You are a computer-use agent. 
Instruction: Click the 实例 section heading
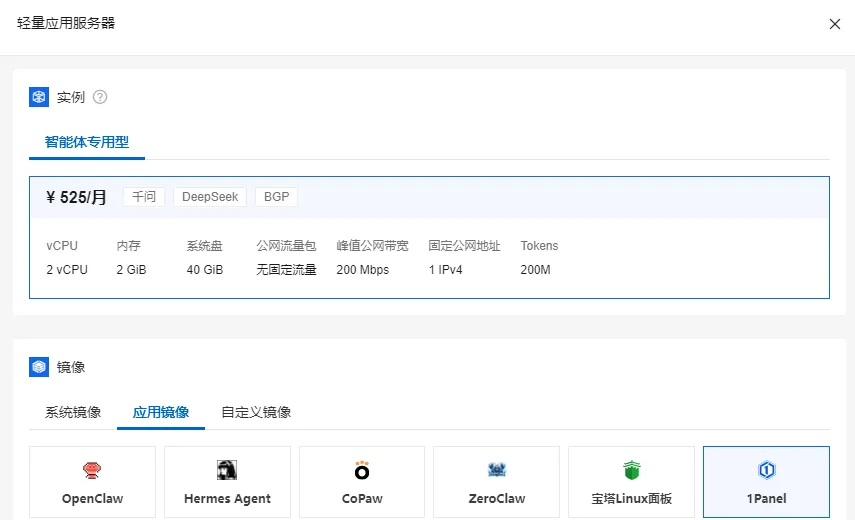pos(71,98)
